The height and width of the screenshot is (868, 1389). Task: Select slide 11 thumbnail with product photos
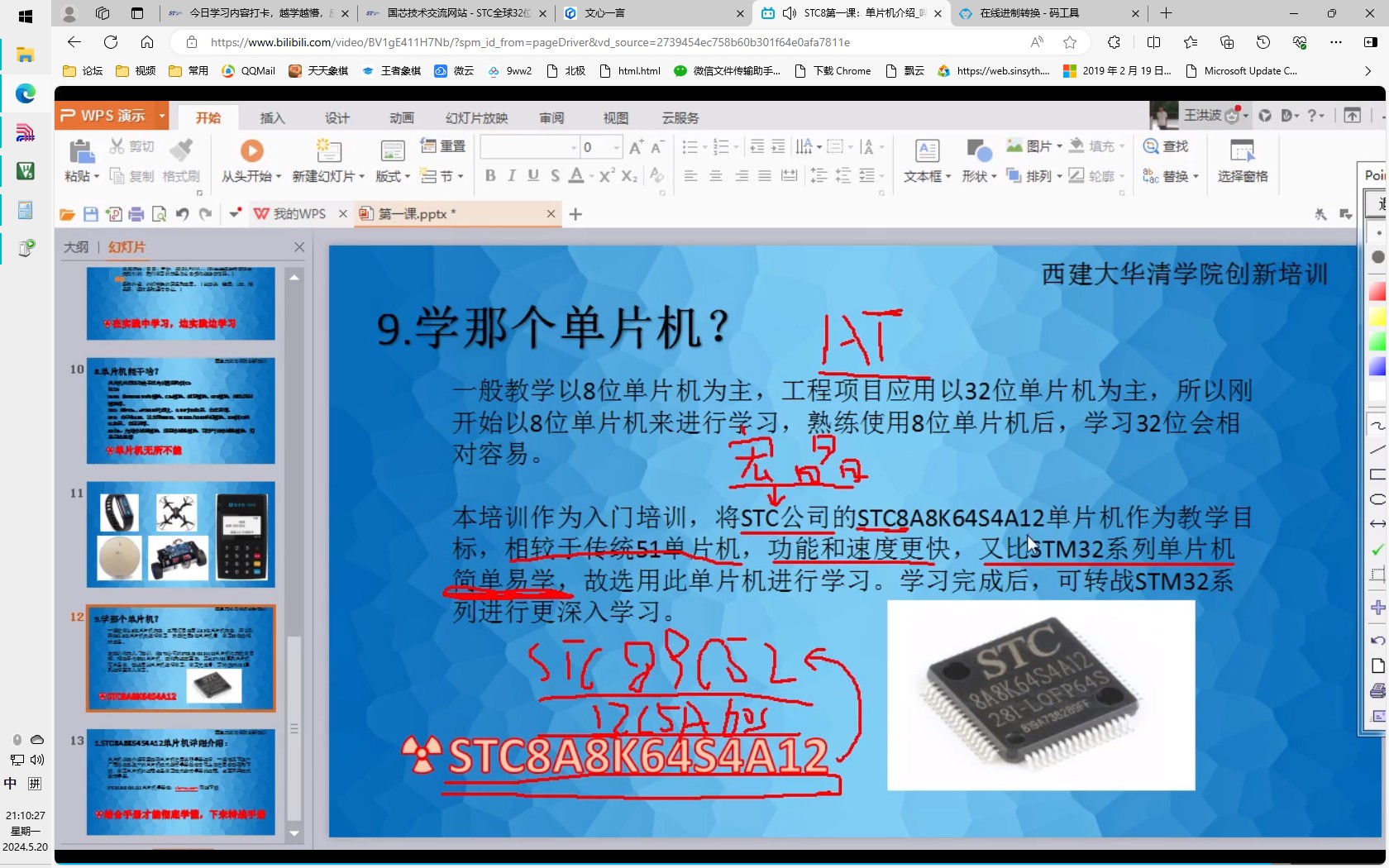[x=180, y=534]
